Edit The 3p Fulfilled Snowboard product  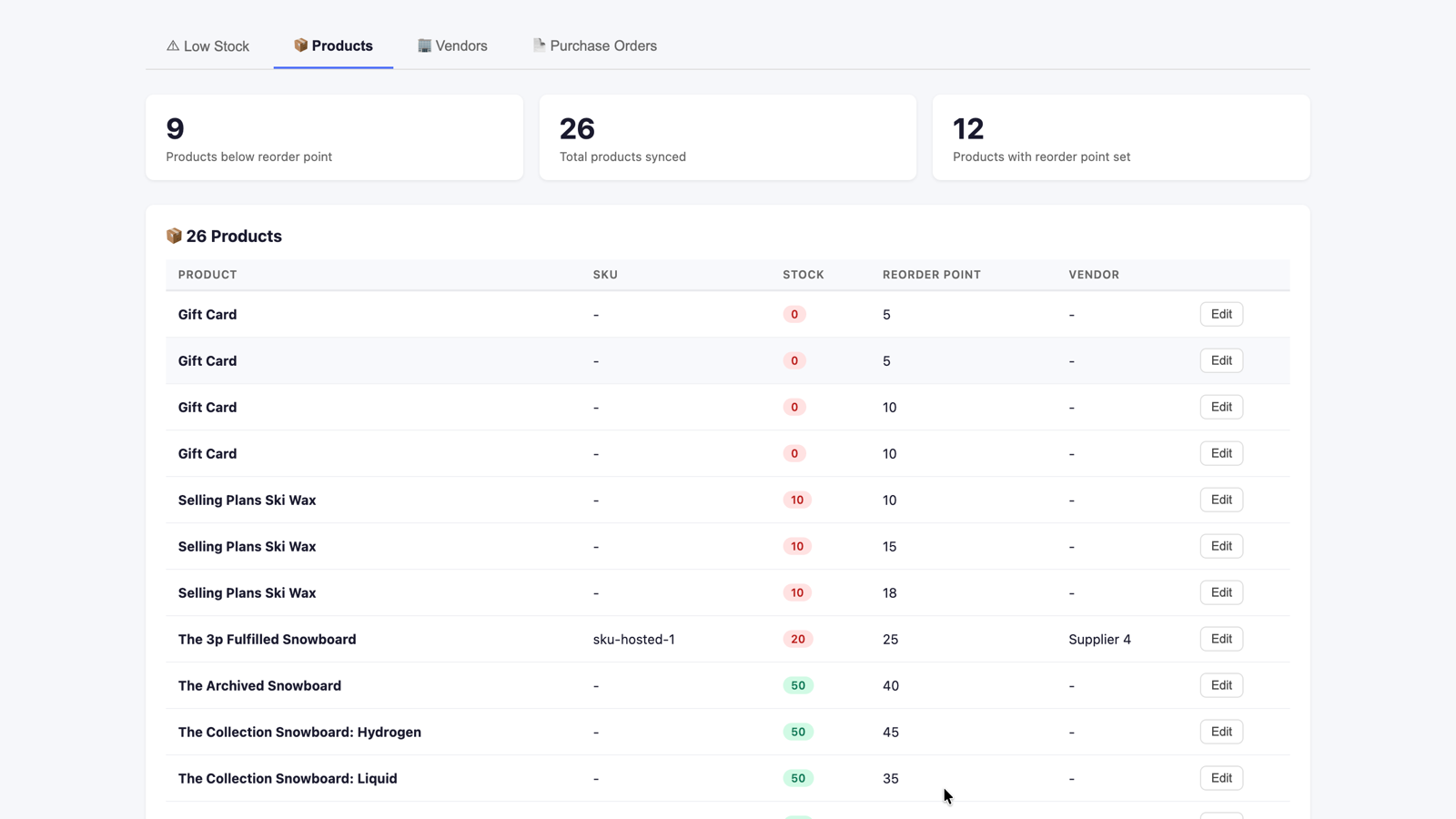point(1221,639)
